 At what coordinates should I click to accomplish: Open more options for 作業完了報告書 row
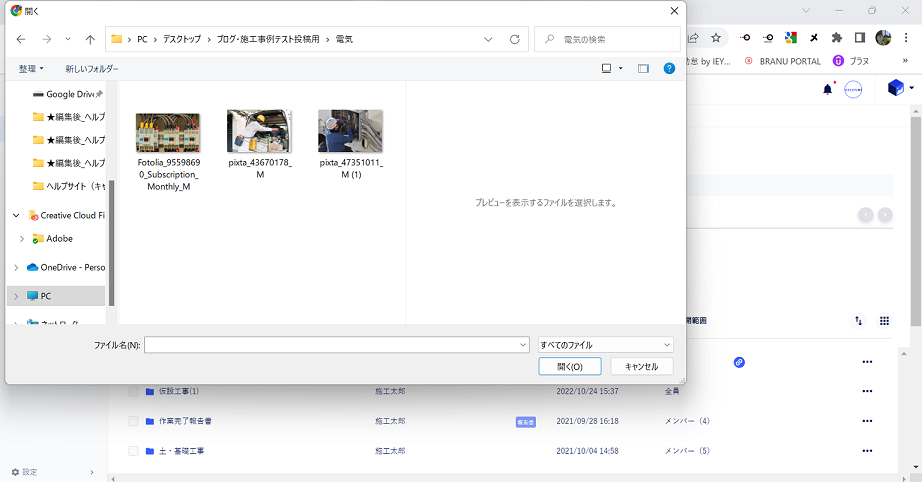(867, 421)
